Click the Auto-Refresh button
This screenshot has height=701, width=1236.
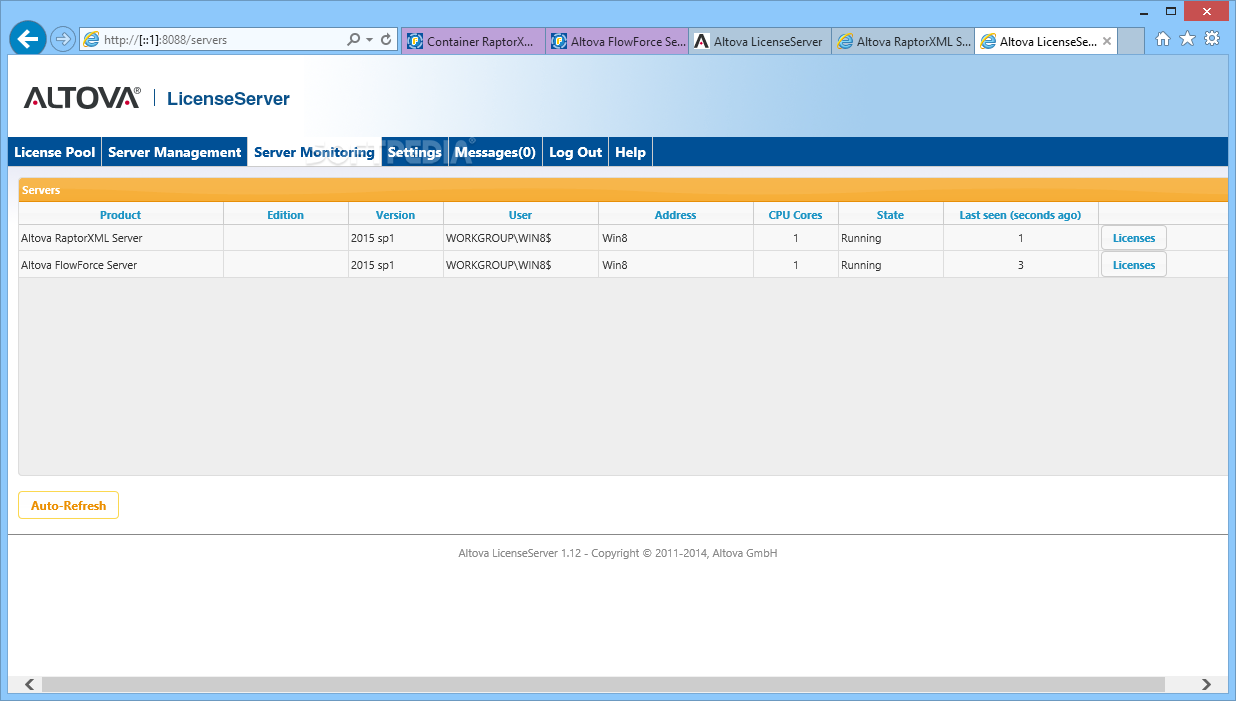68,506
